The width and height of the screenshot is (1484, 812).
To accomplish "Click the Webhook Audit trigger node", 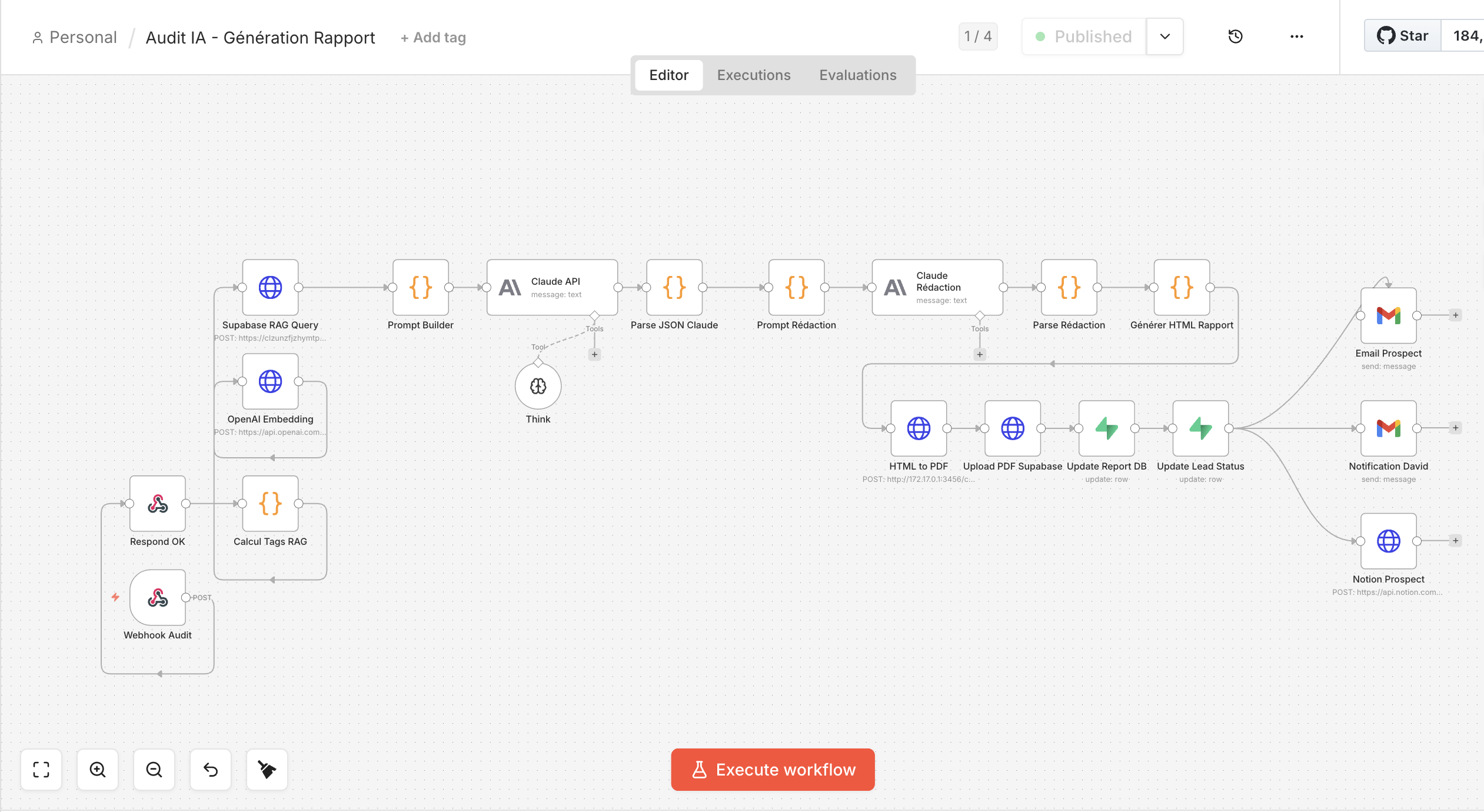I will [x=158, y=598].
